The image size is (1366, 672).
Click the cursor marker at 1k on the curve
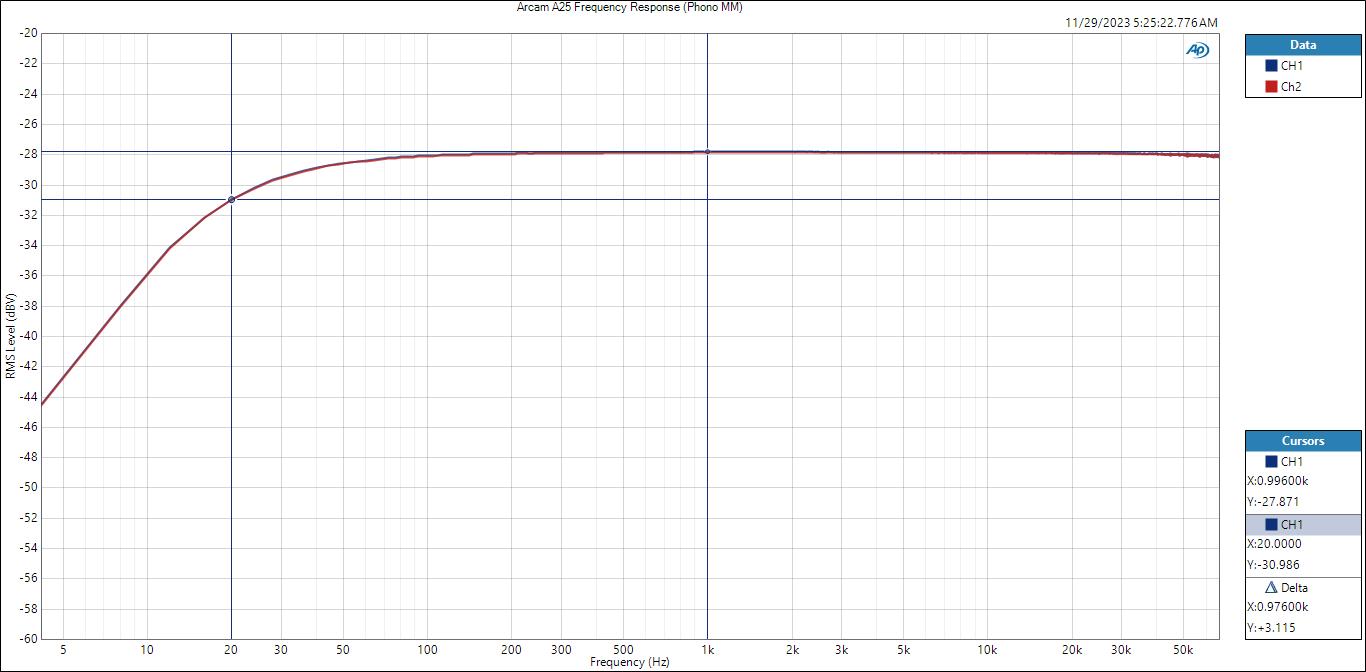[x=708, y=152]
